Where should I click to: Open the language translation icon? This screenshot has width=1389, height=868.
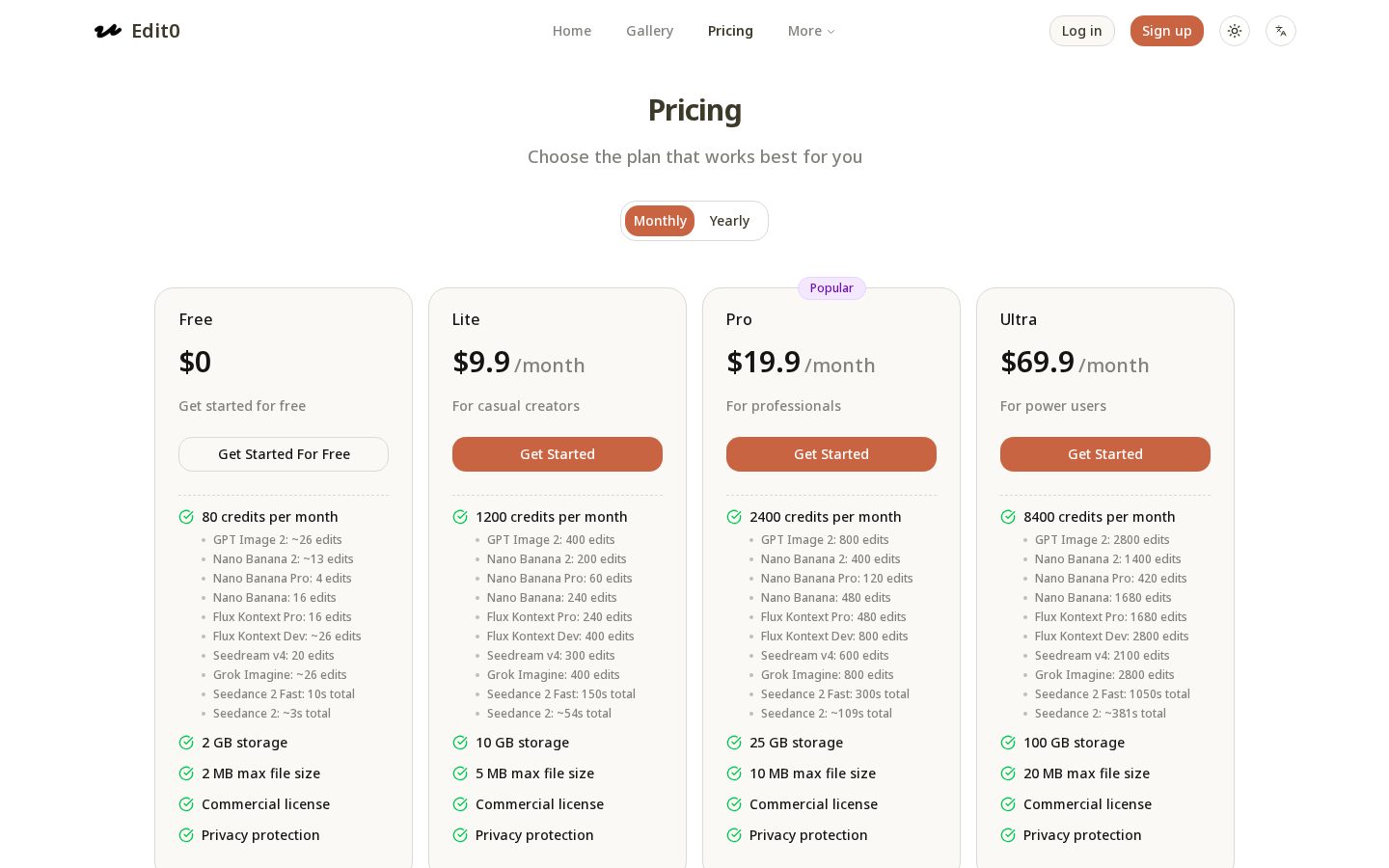1281,31
